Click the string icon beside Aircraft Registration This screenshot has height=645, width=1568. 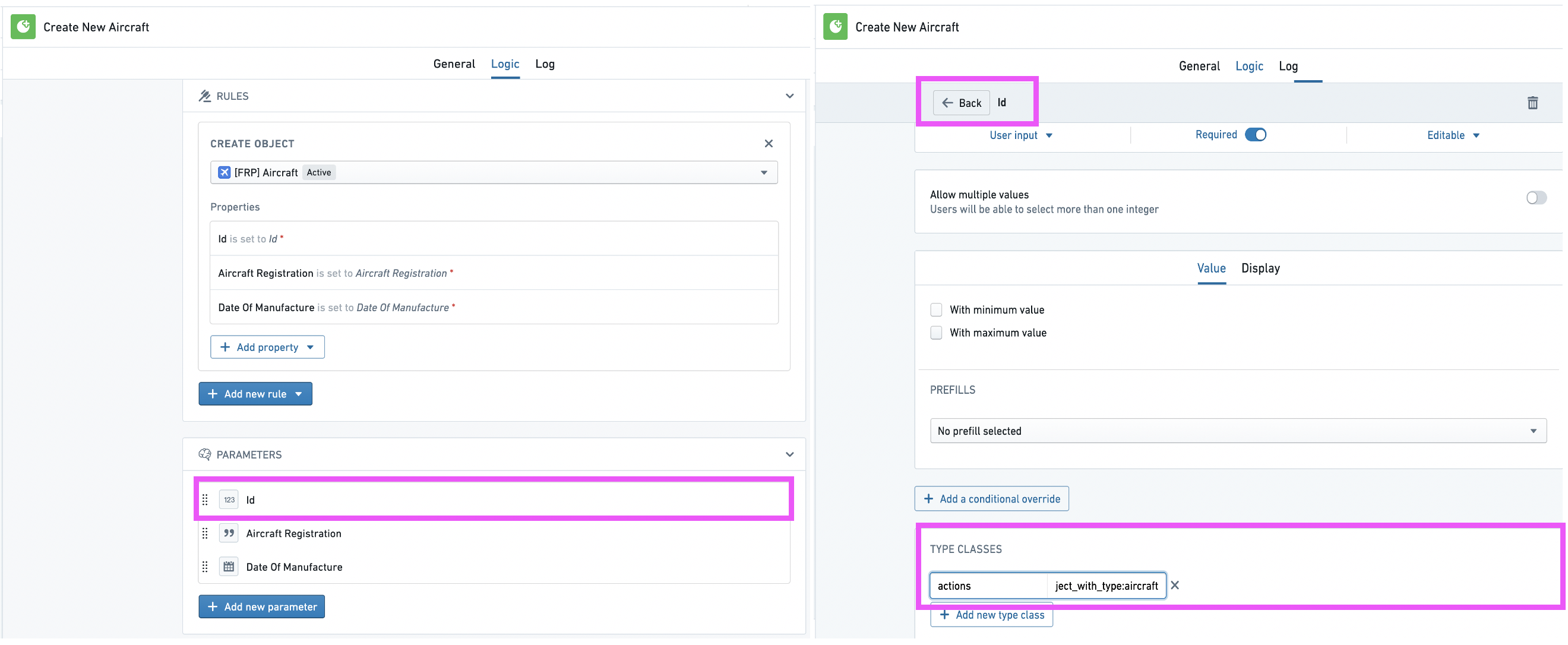[229, 533]
